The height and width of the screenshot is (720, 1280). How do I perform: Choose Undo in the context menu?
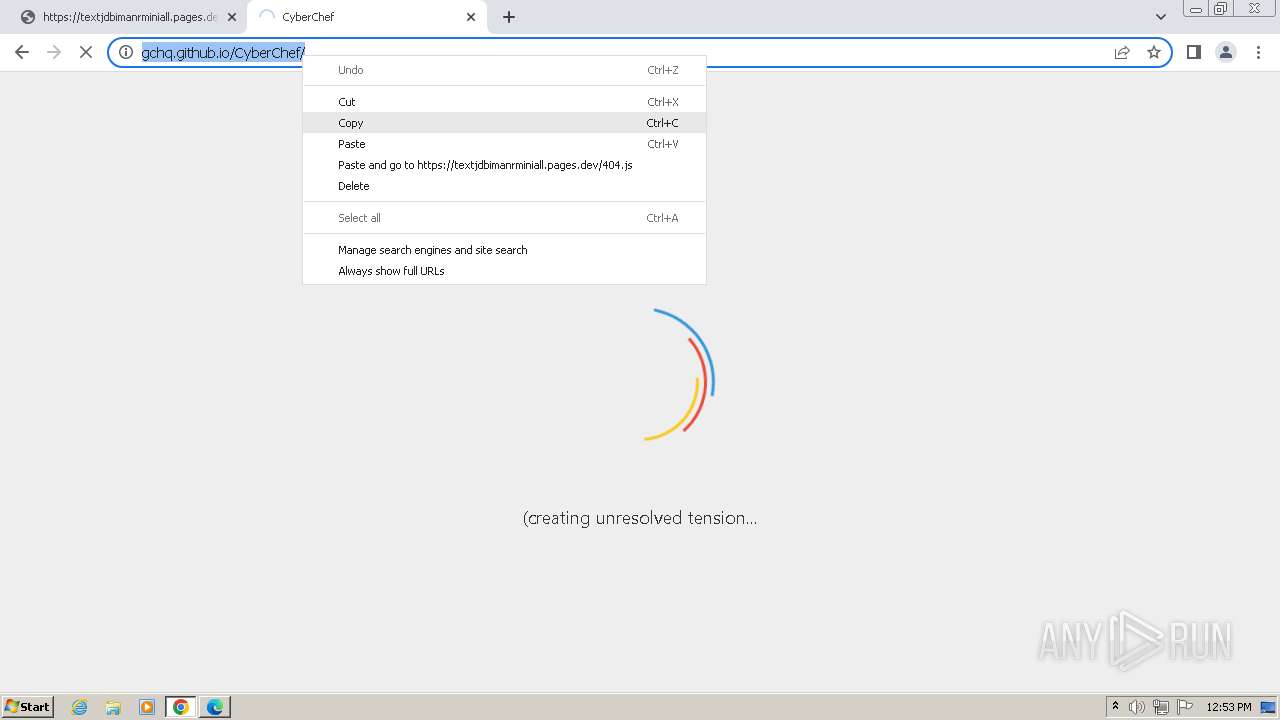click(x=504, y=70)
